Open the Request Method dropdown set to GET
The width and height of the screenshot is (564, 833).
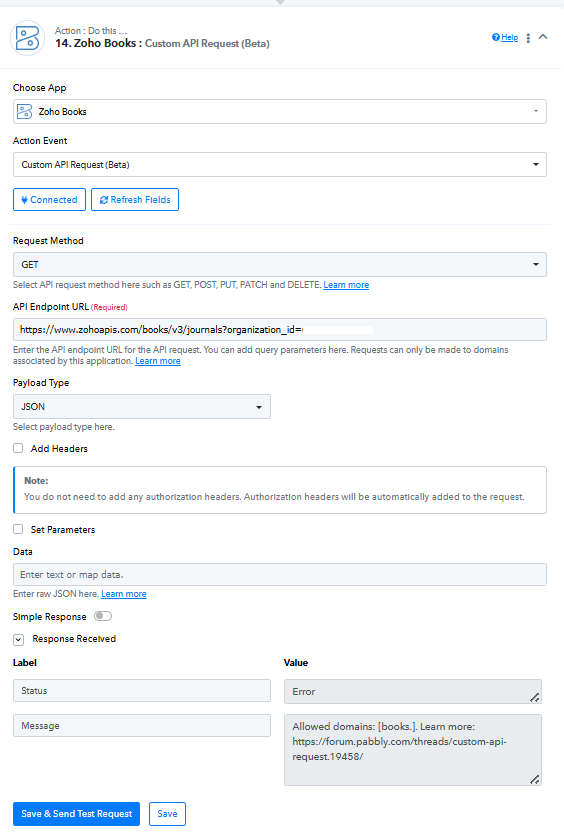280,265
